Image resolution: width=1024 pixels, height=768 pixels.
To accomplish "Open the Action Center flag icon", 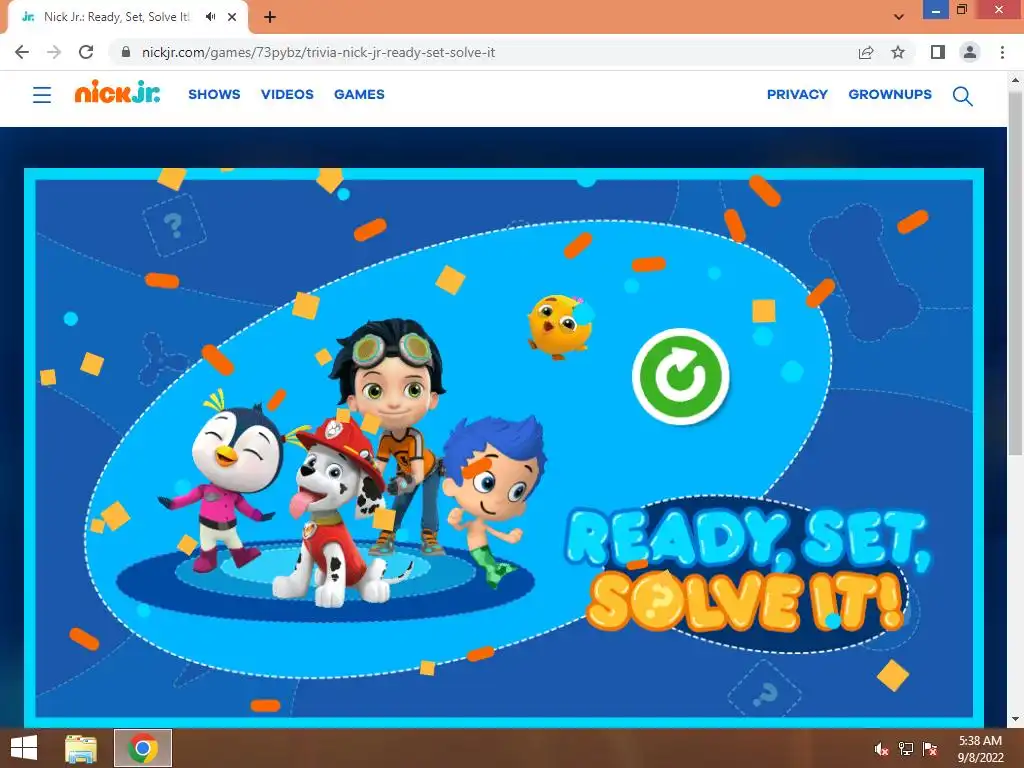I will [930, 749].
